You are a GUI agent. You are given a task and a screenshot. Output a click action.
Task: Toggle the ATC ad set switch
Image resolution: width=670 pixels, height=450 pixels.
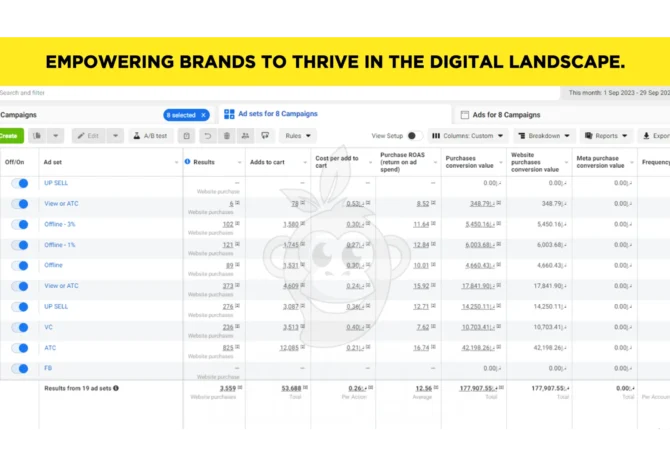[x=20, y=348]
